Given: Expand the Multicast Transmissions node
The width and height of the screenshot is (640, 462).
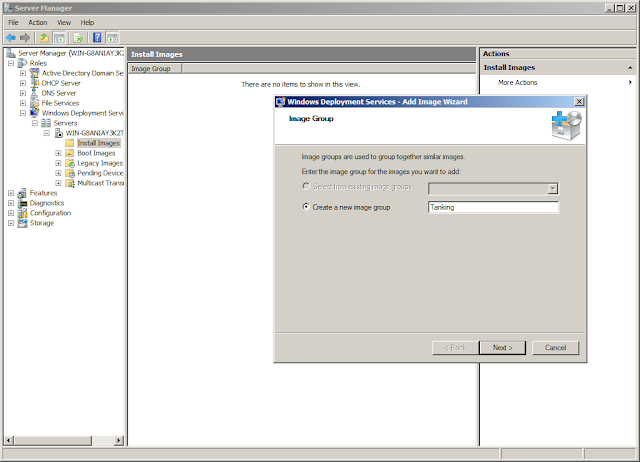Looking at the screenshot, I should 58,183.
